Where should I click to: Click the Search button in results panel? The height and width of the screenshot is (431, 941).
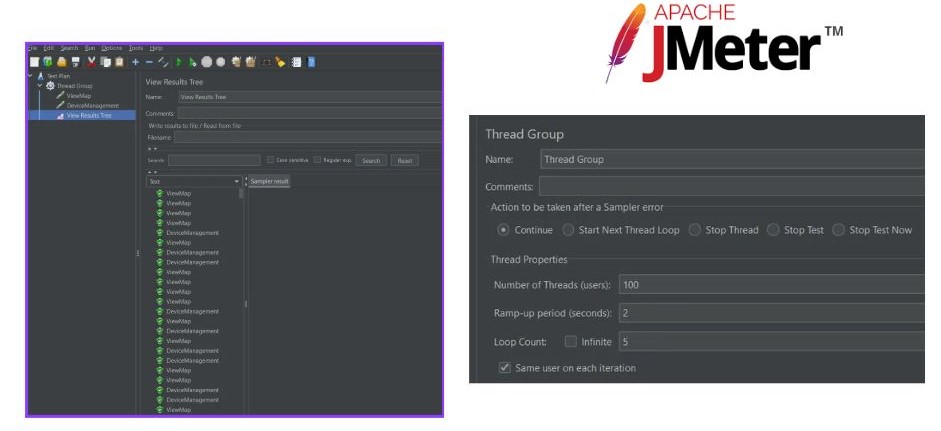point(371,160)
